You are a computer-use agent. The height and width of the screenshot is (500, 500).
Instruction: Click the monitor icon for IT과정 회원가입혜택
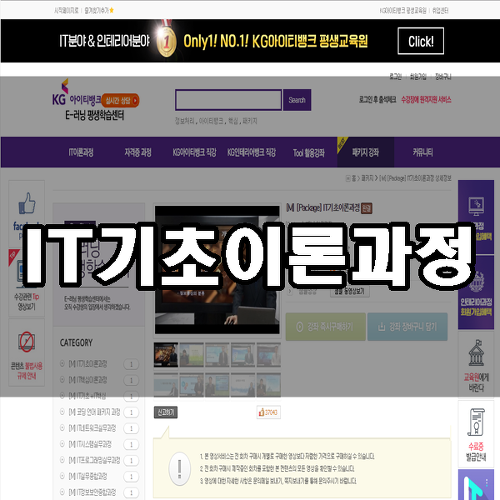click(476, 206)
